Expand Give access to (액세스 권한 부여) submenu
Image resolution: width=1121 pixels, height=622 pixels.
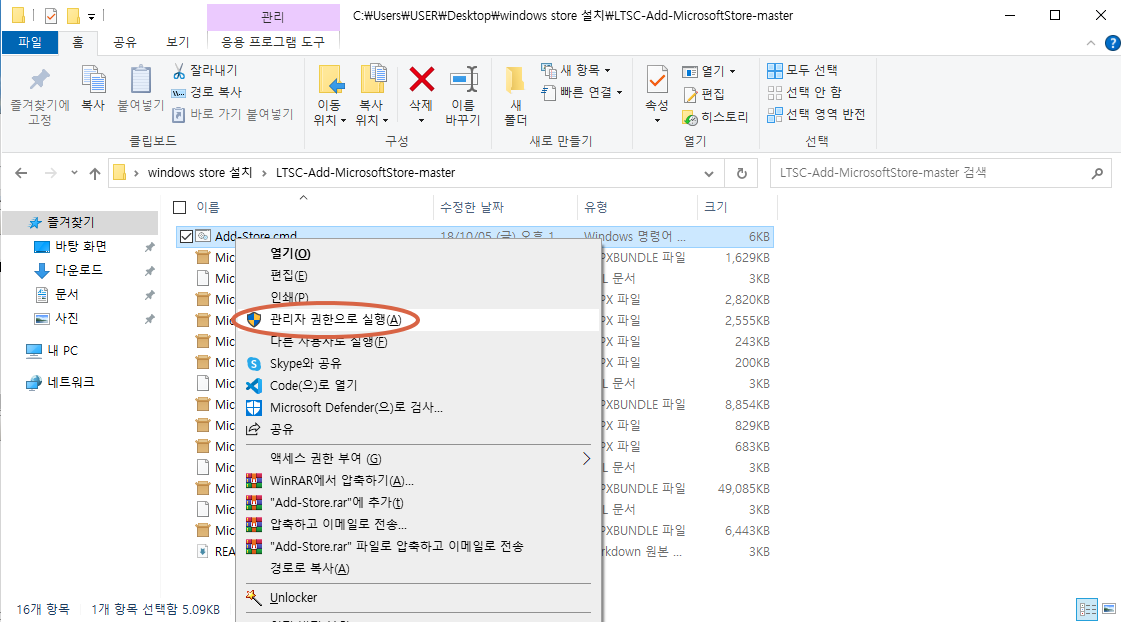(418, 459)
